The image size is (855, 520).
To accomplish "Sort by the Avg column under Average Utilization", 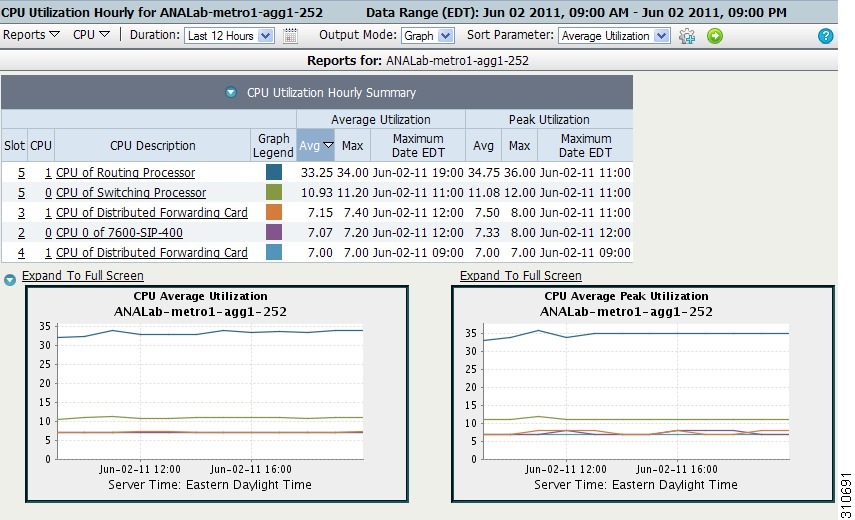I will pos(315,146).
